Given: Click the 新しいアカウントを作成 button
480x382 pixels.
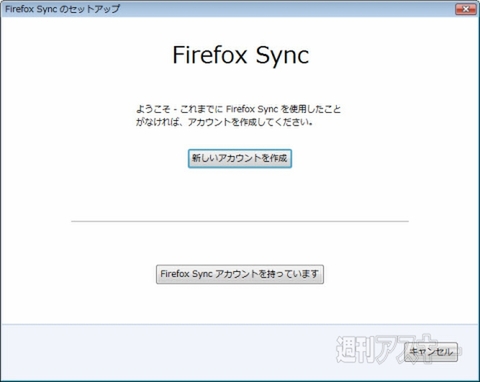Looking at the screenshot, I should pos(240,159).
